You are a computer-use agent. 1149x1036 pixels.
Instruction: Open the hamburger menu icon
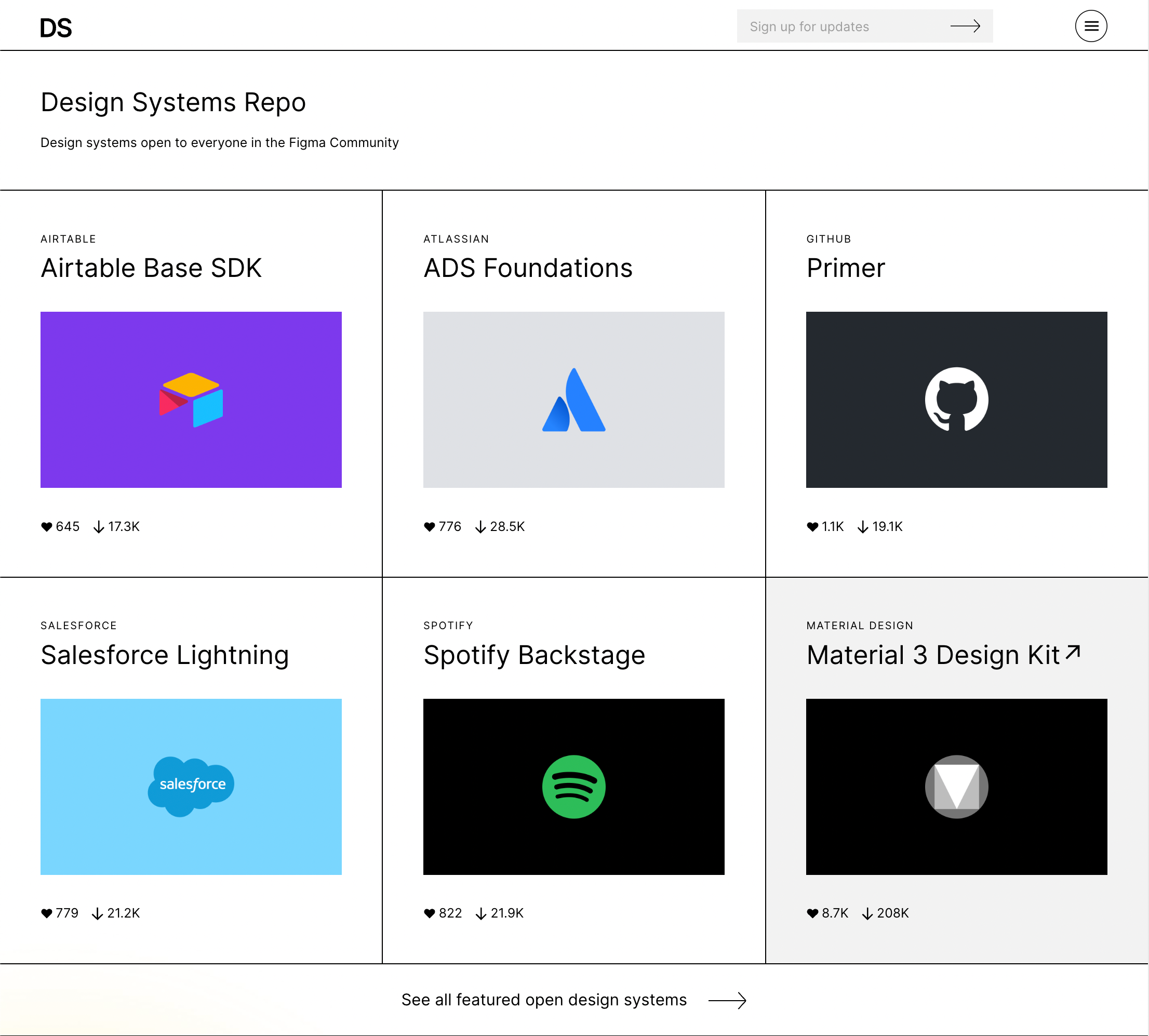click(x=1090, y=26)
